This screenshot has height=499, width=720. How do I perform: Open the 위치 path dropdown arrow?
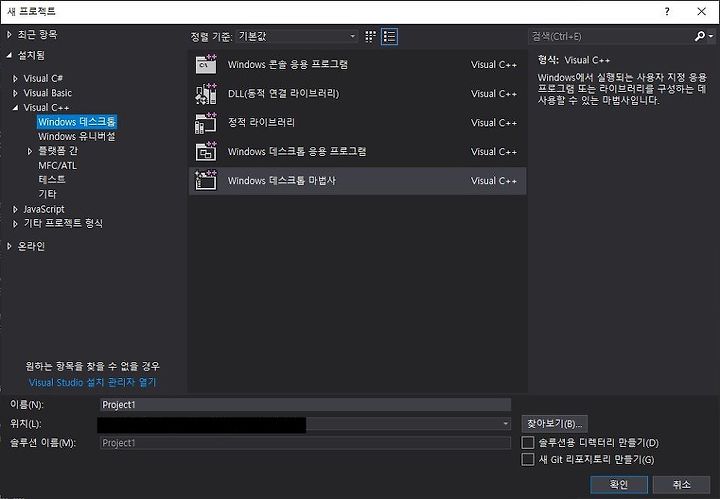click(506, 424)
